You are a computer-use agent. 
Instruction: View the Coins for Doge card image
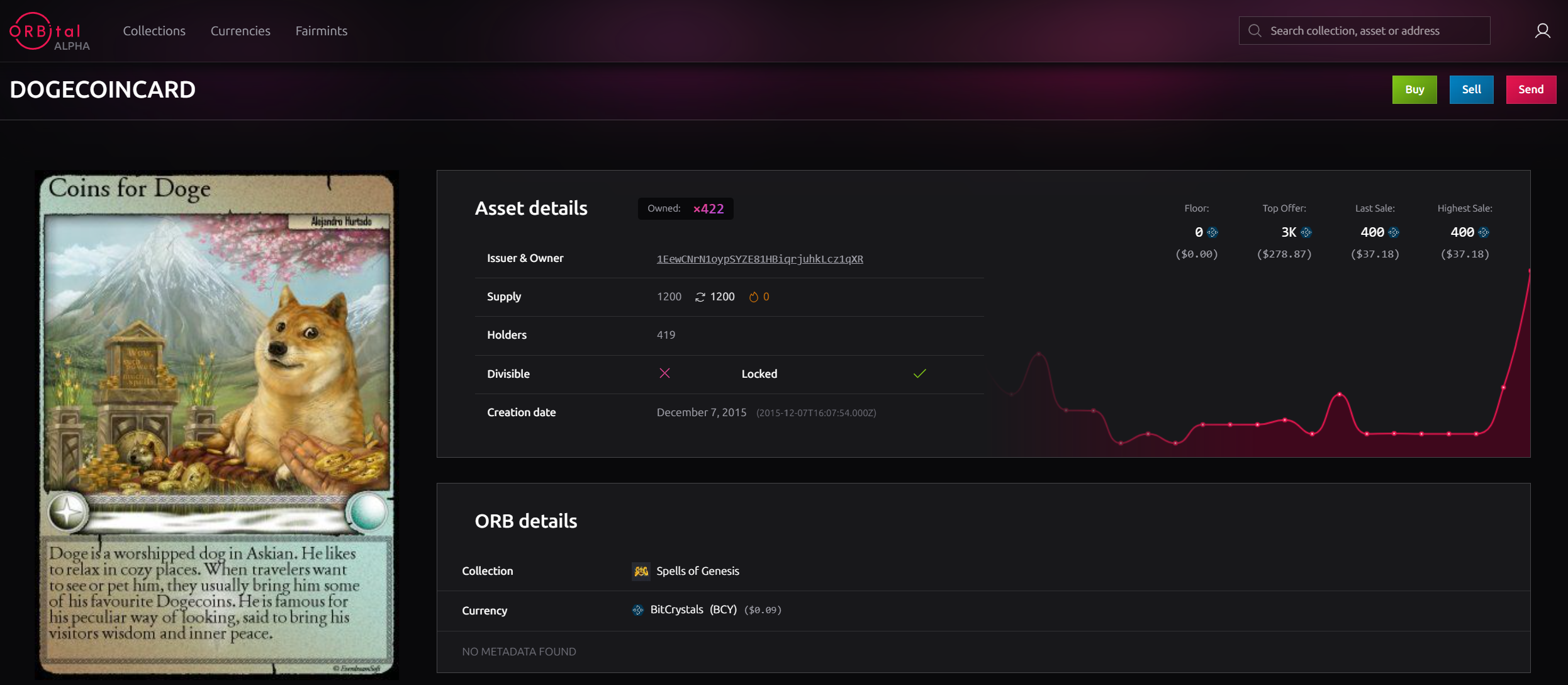[x=216, y=424]
